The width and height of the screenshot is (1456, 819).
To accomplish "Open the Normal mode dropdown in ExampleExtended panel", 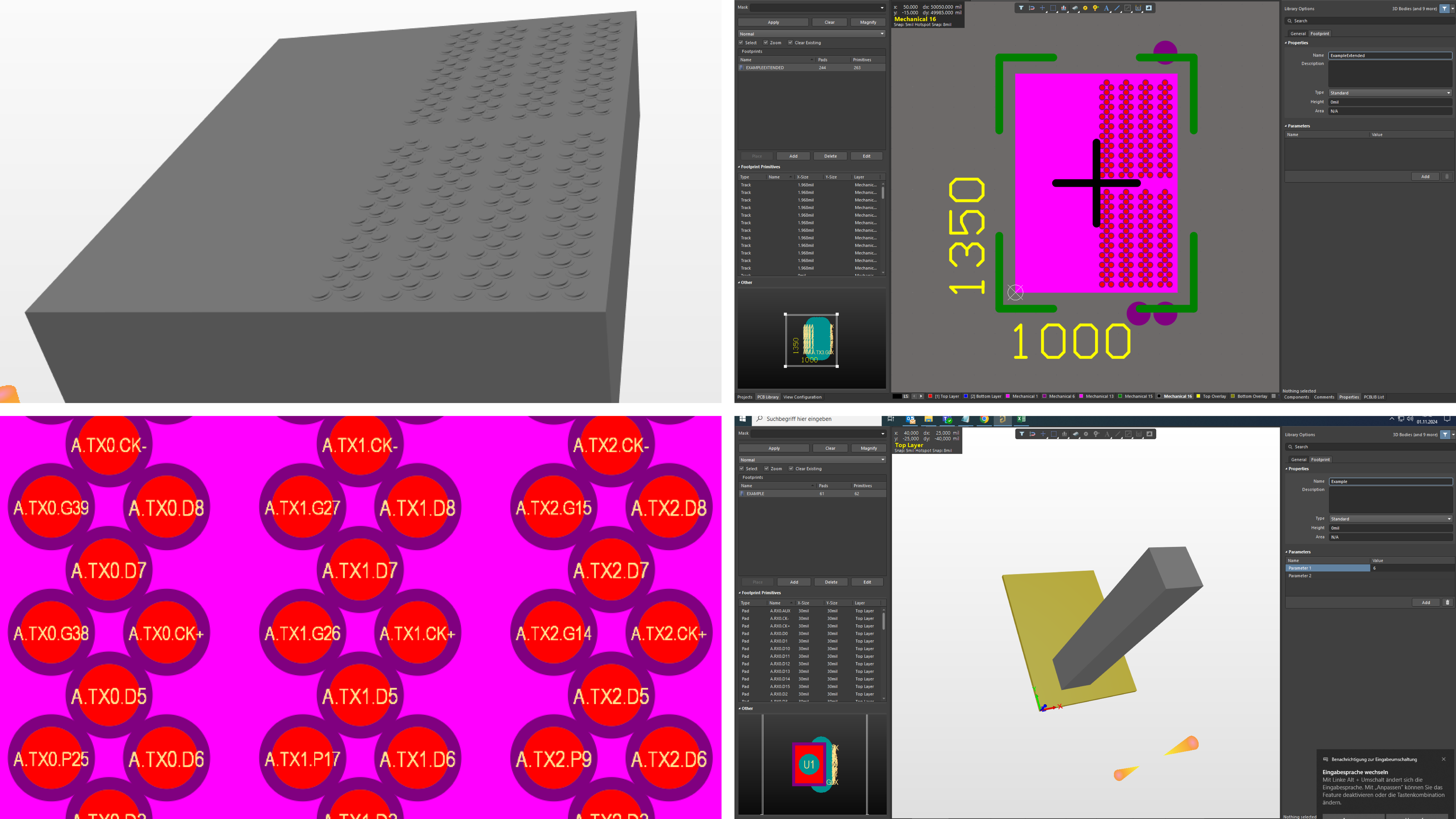I will [812, 34].
